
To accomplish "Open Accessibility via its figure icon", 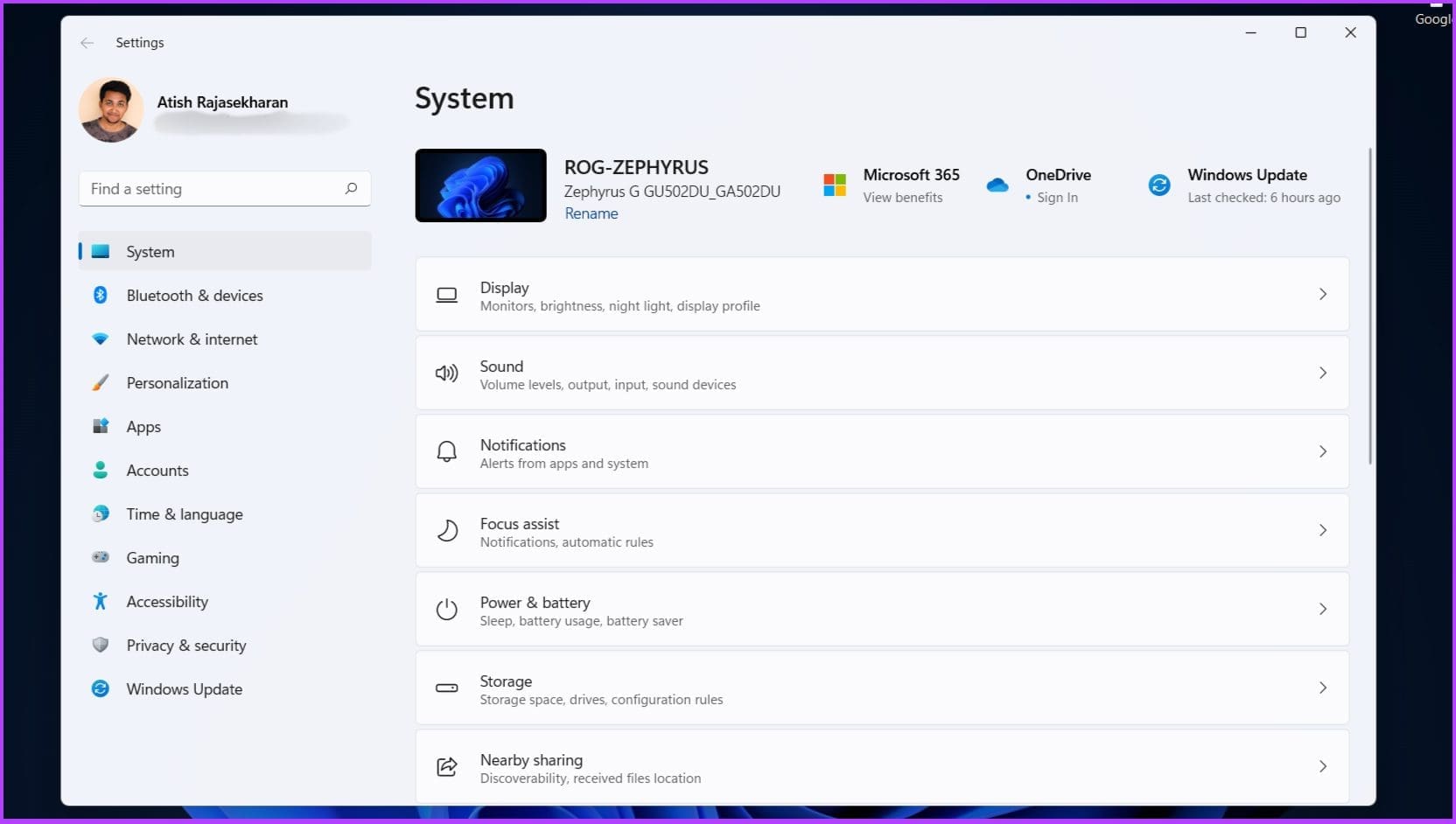I will point(101,601).
